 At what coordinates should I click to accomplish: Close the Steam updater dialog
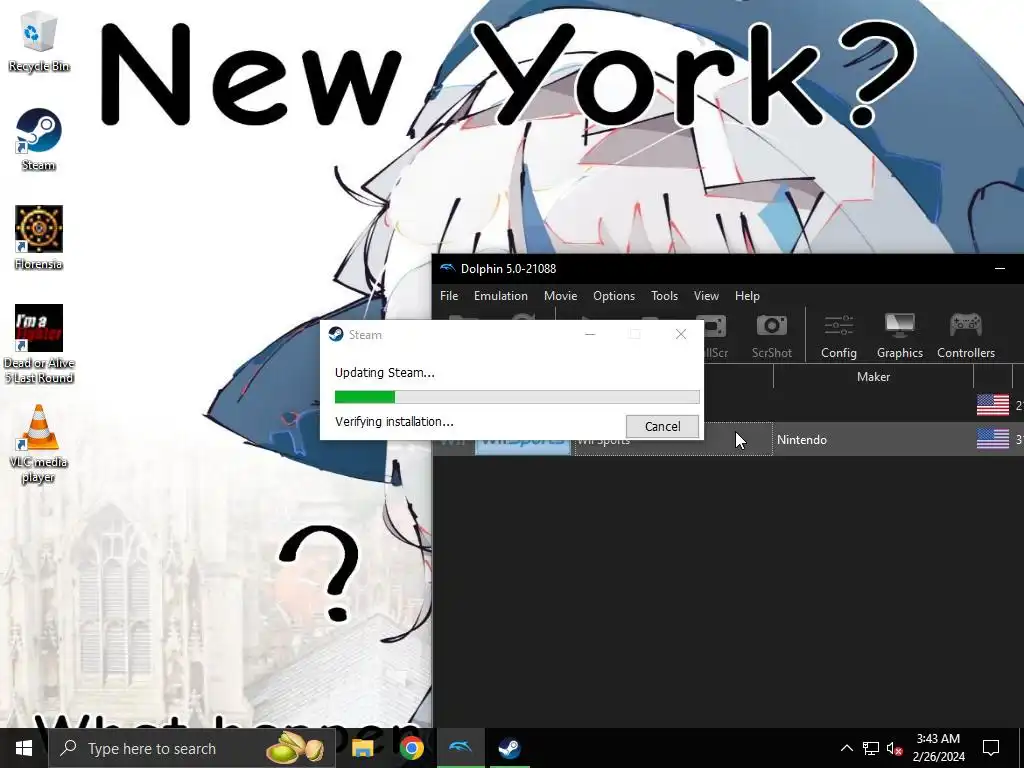pos(680,334)
